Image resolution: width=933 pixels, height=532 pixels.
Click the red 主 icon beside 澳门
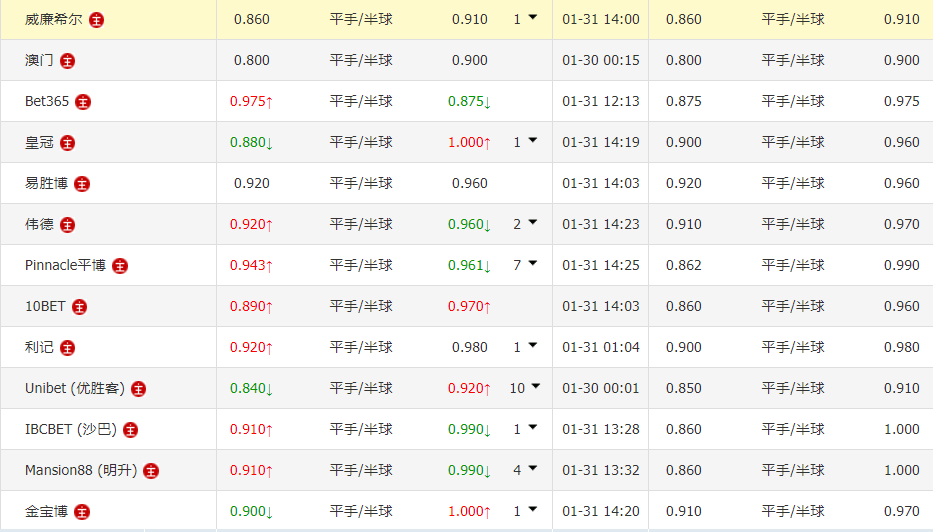point(67,60)
